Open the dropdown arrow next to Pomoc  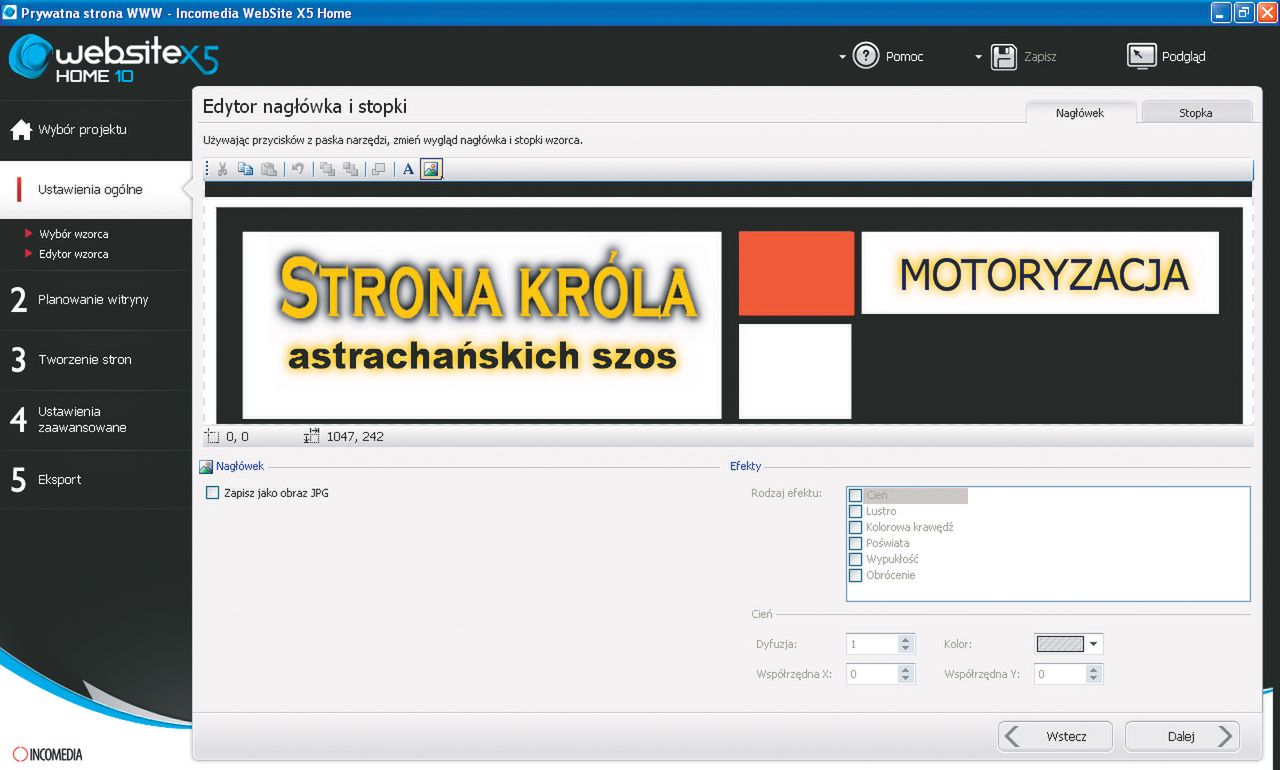[842, 57]
